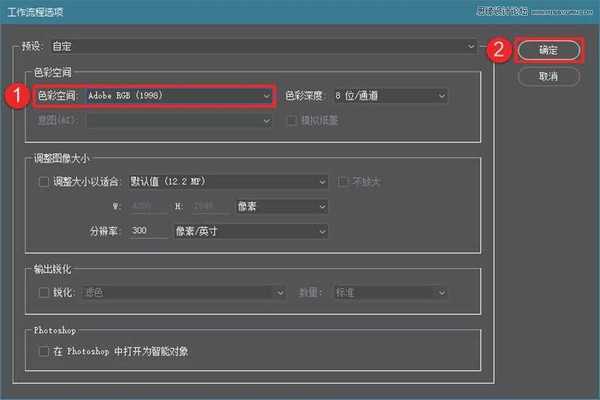This screenshot has height=400, width=600.
Task: Open the 像素/英寸 resolution units dropdown
Action: 251,231
